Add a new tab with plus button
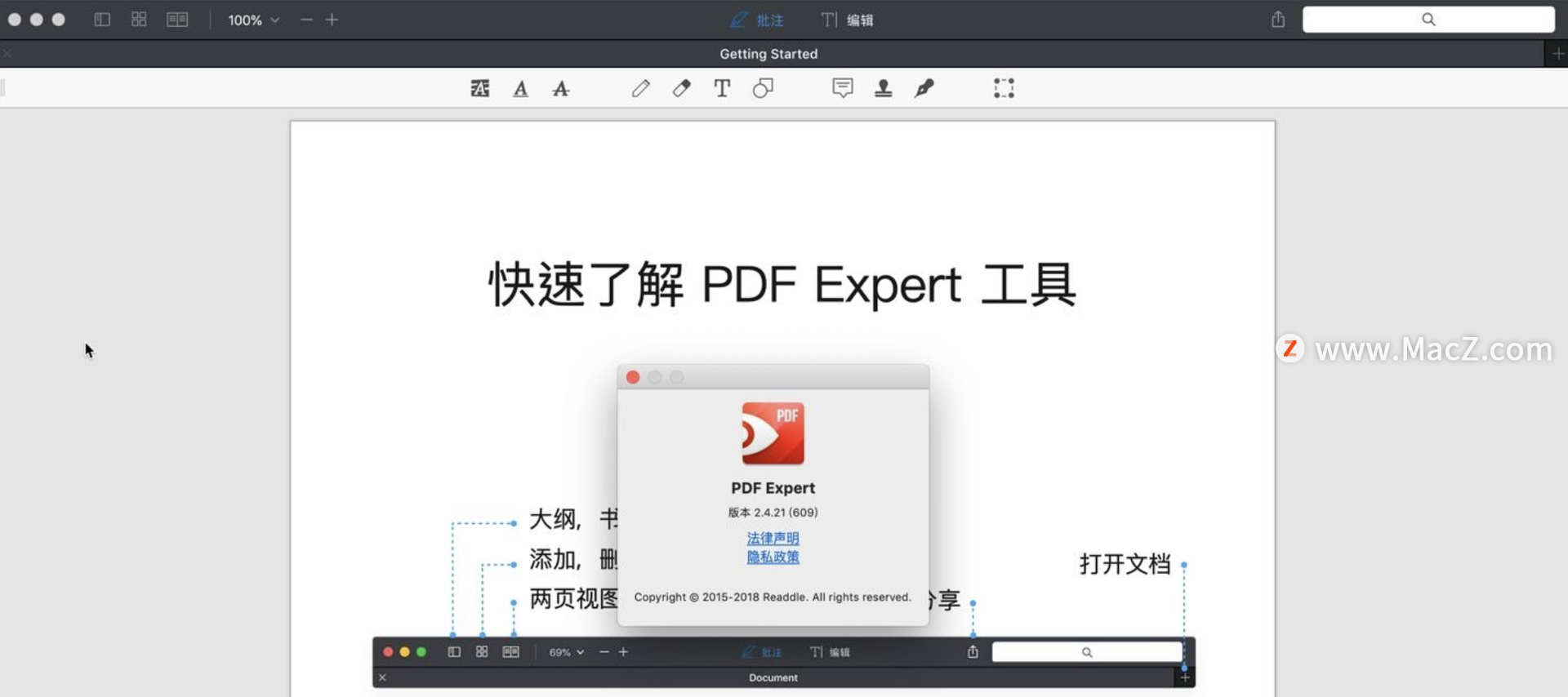The height and width of the screenshot is (697, 1568). click(x=1557, y=54)
